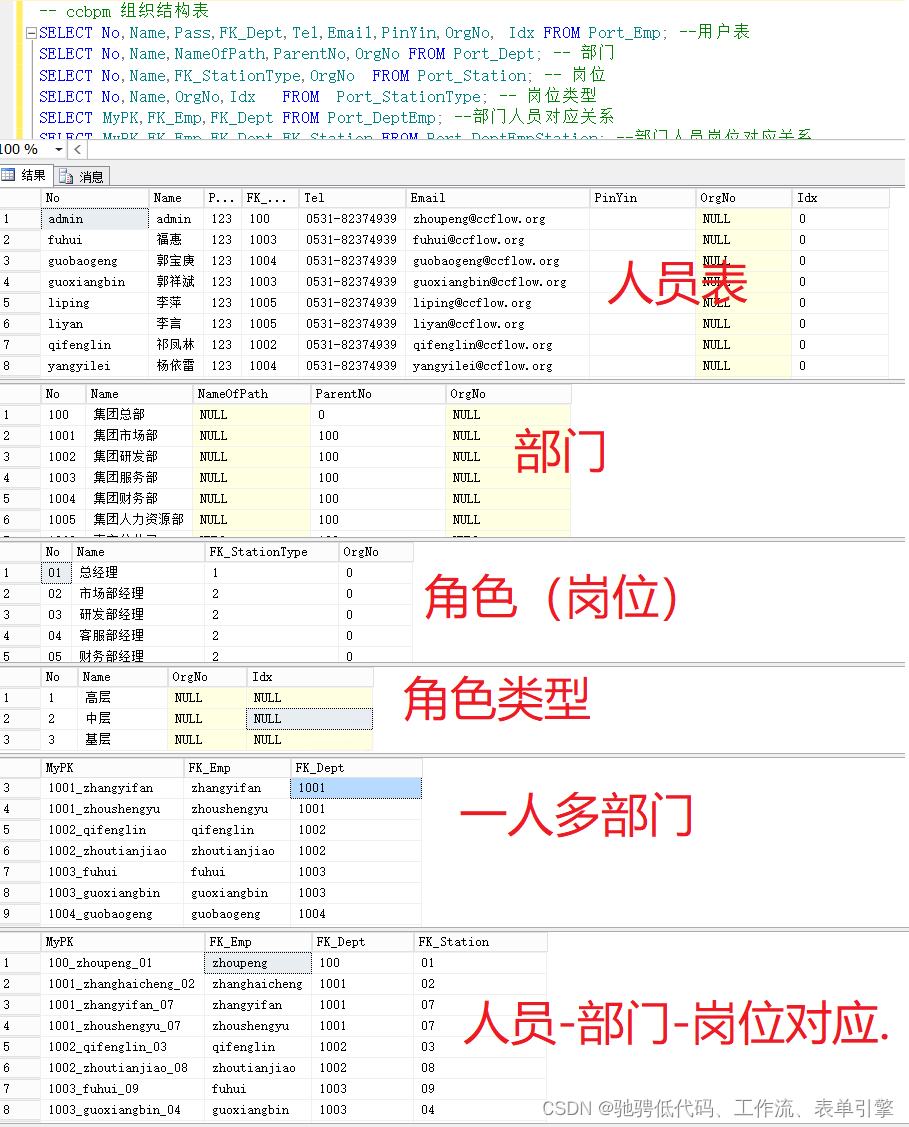Select station type cell 基层
This screenshot has width=909, height=1127.
coord(122,740)
